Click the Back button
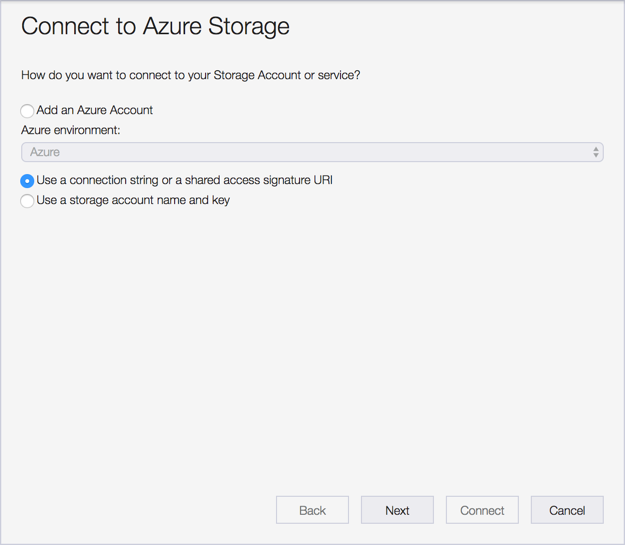 312,510
